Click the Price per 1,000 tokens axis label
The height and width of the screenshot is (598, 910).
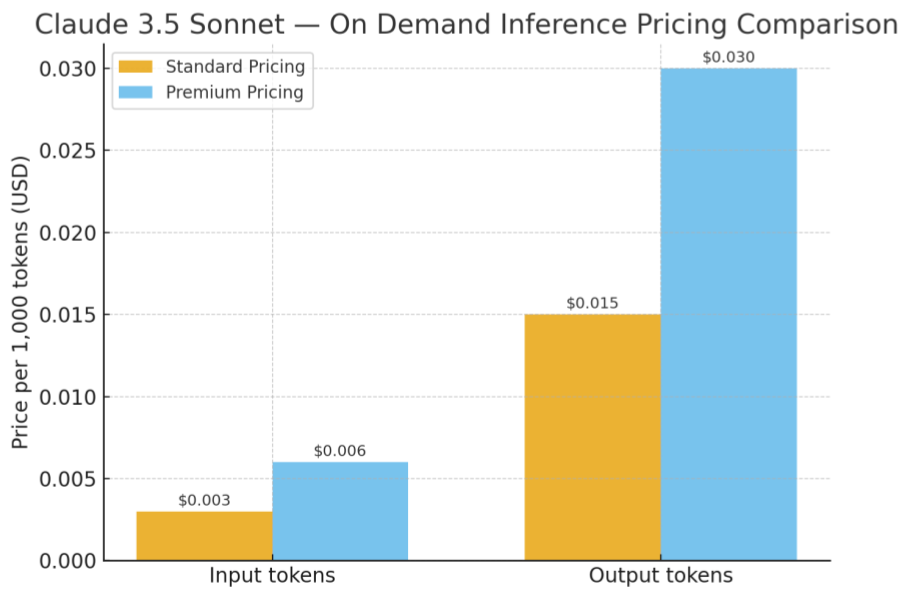click(21, 301)
